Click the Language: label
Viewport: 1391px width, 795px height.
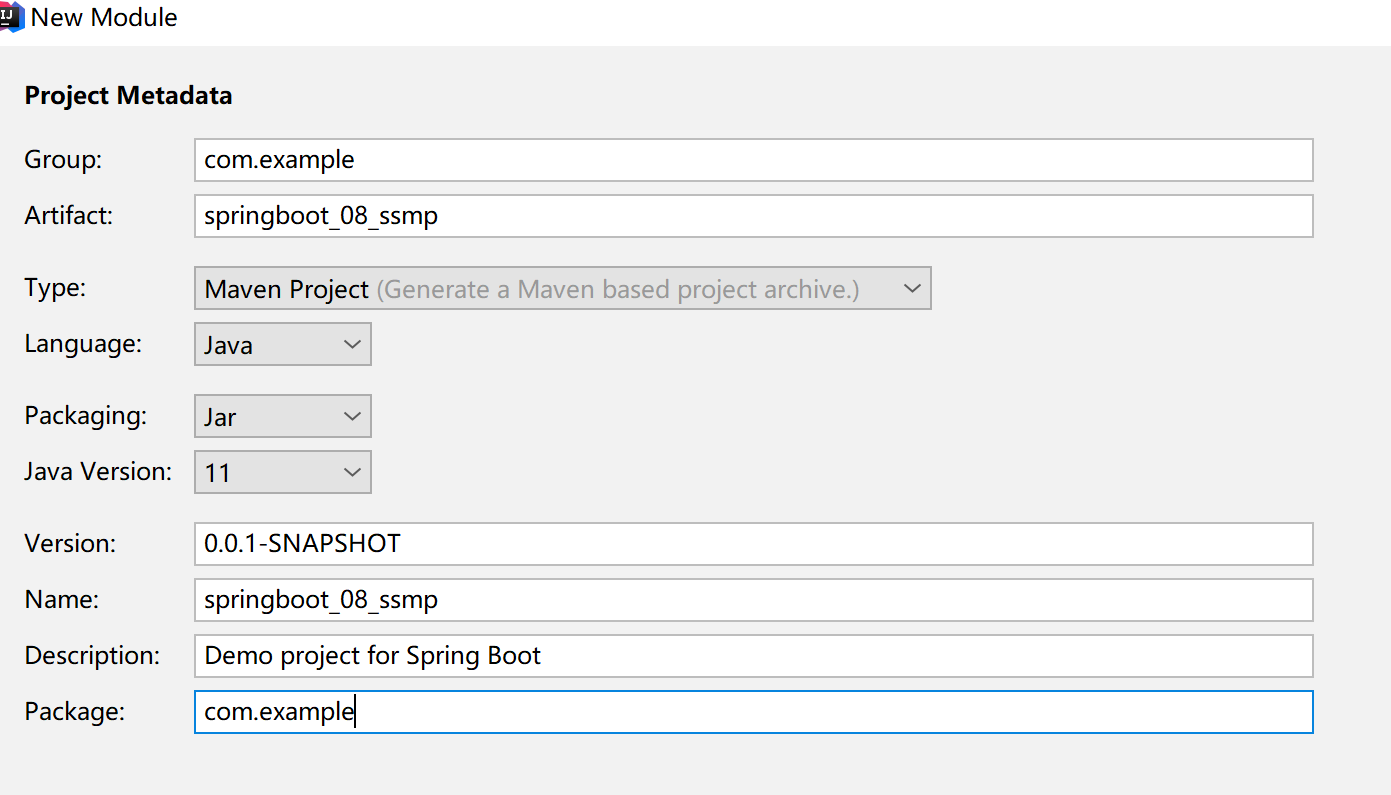(83, 345)
